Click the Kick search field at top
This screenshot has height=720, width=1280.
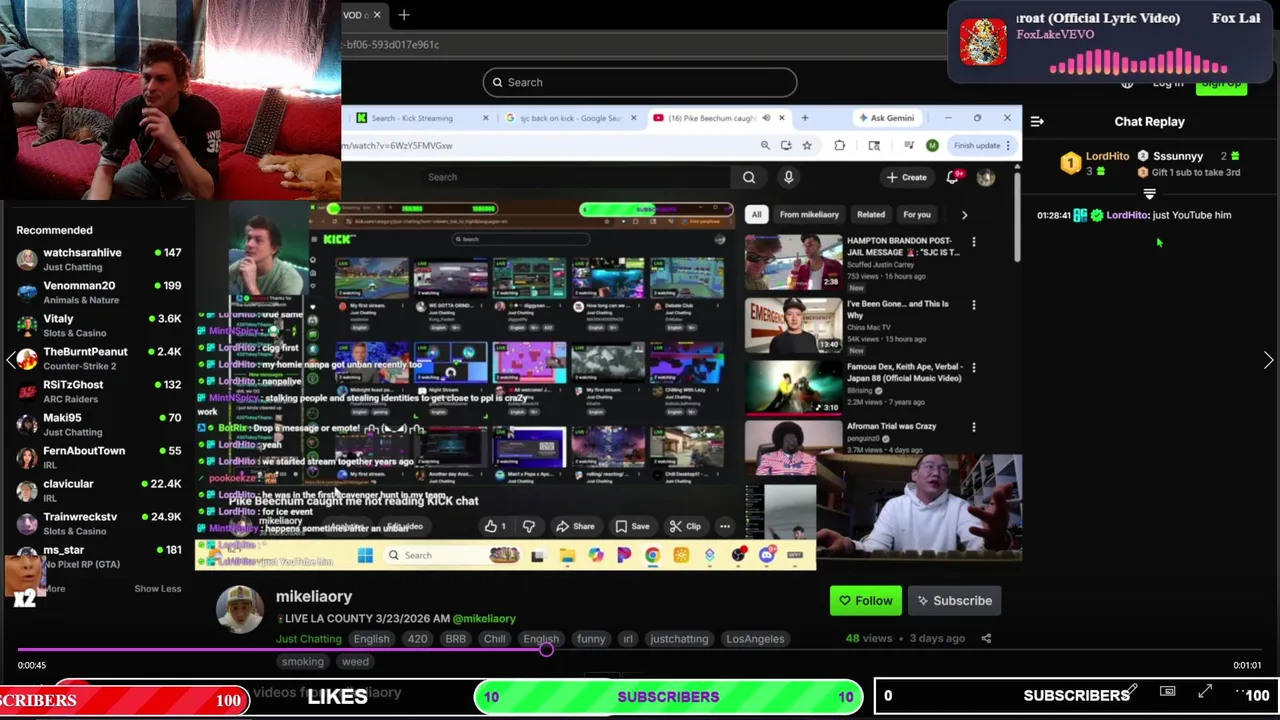[640, 82]
